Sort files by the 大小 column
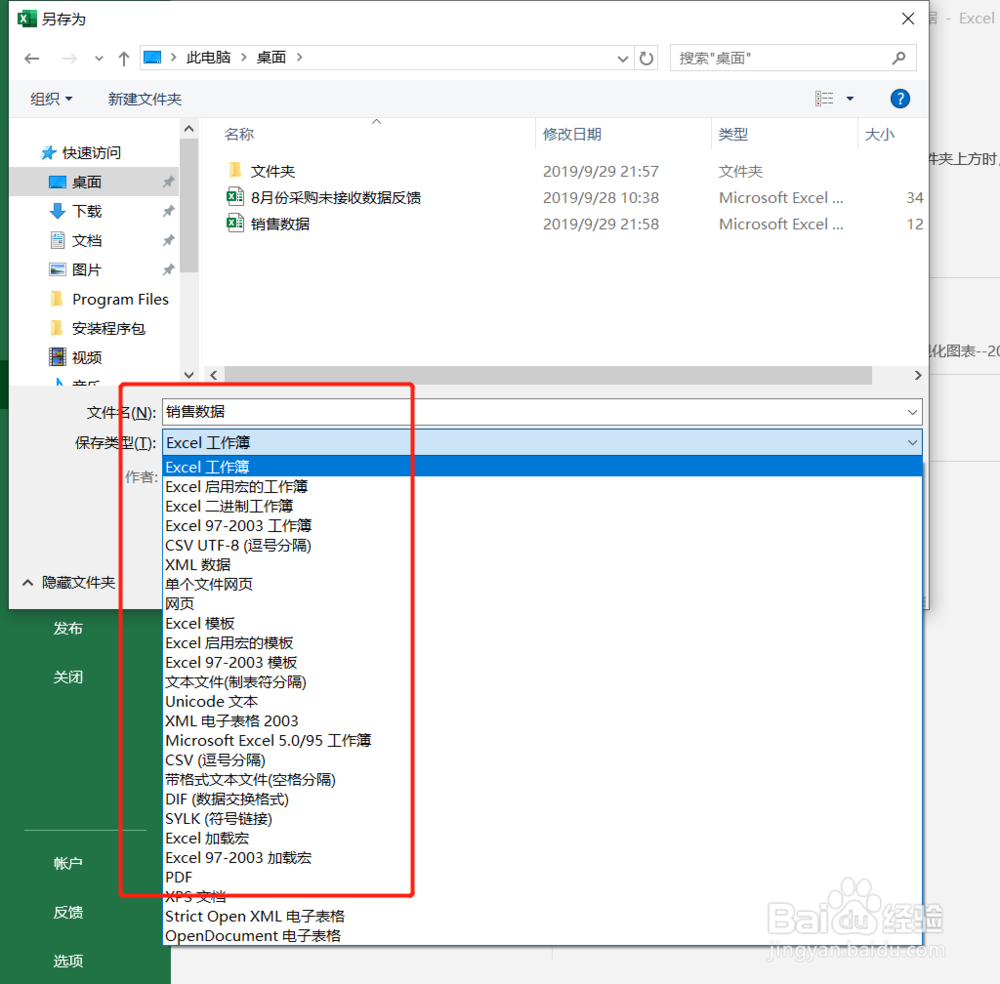The width and height of the screenshot is (1000, 984). (x=879, y=135)
